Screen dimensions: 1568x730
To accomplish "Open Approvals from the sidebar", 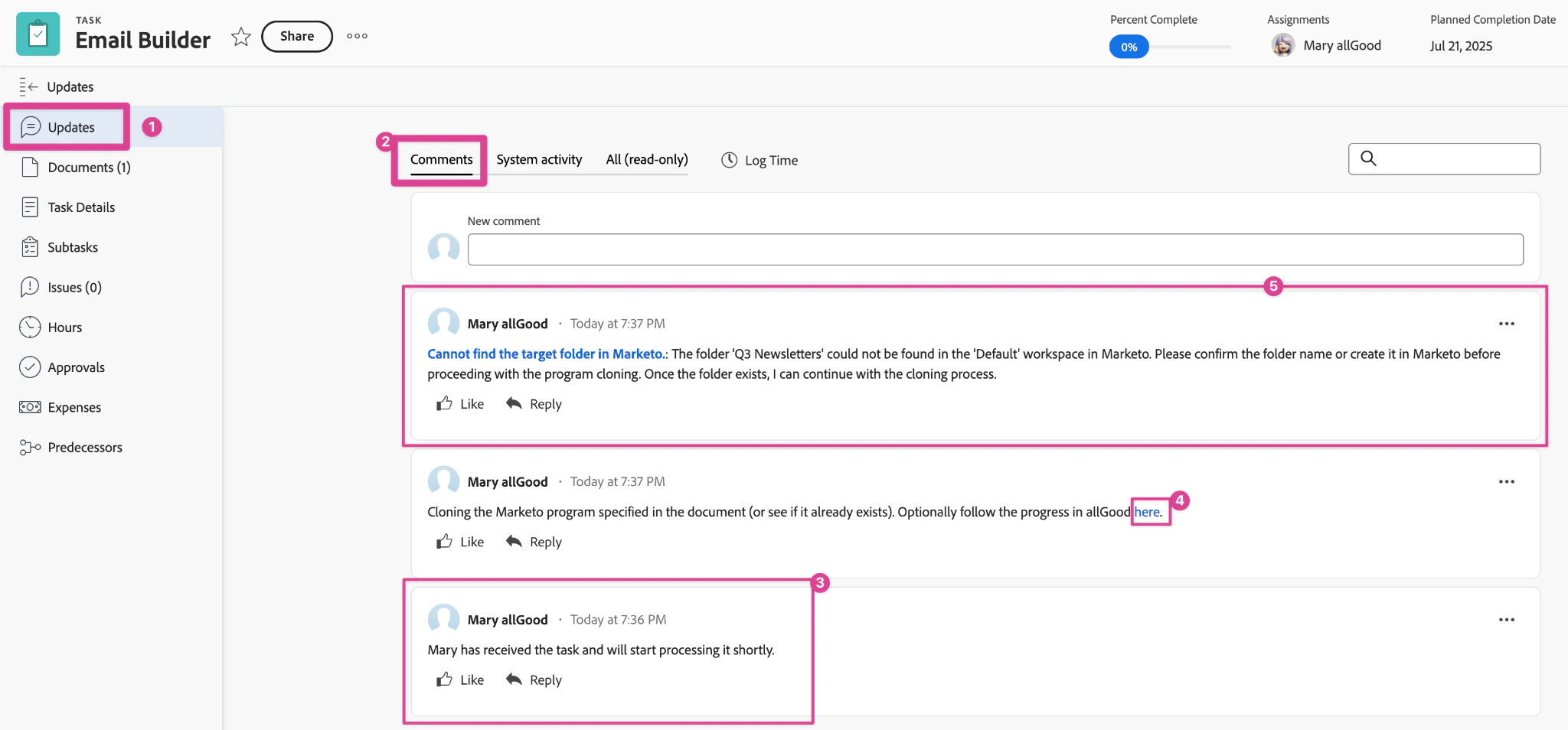I will [x=77, y=367].
